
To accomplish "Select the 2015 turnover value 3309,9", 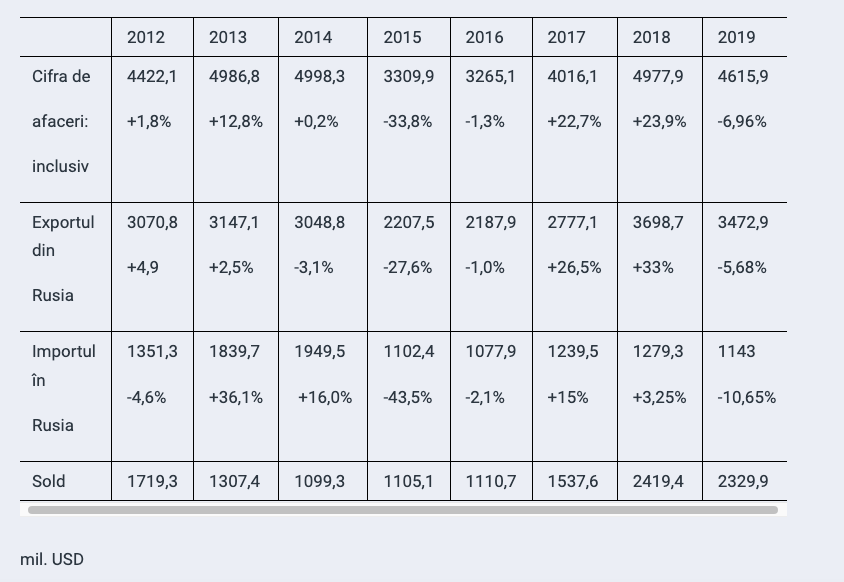I will pyautogui.click(x=408, y=76).
